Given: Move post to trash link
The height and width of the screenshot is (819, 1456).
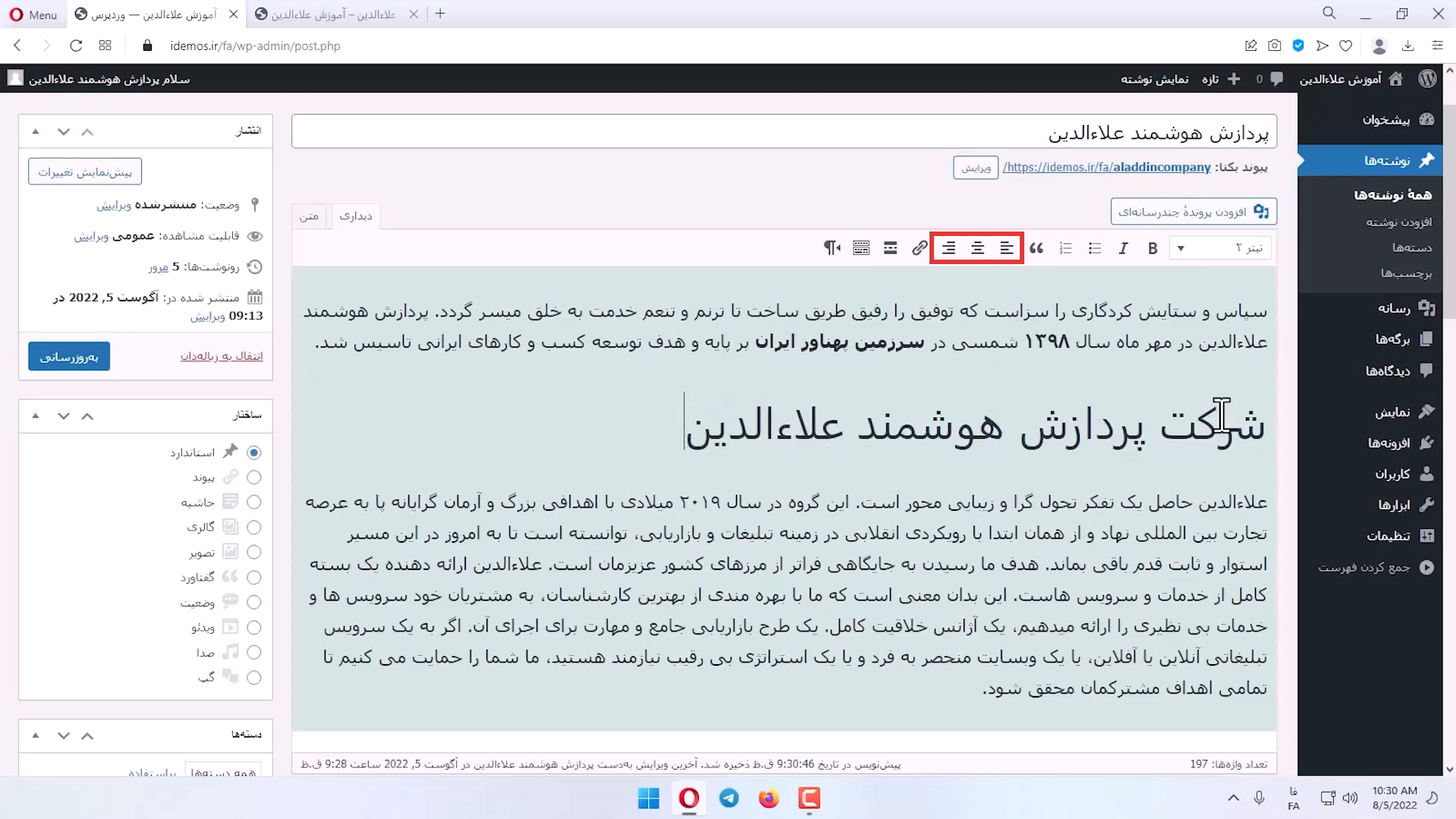Looking at the screenshot, I should pyautogui.click(x=222, y=356).
